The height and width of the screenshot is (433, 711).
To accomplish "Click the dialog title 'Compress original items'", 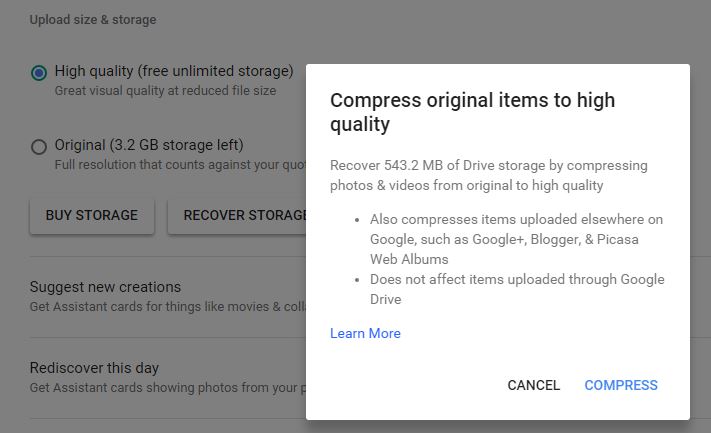I will click(472, 112).
